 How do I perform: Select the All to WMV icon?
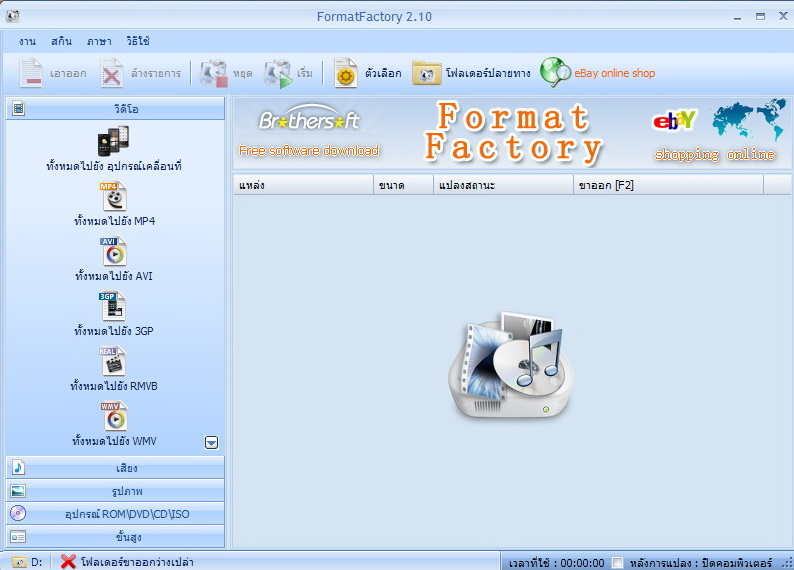pyautogui.click(x=113, y=416)
